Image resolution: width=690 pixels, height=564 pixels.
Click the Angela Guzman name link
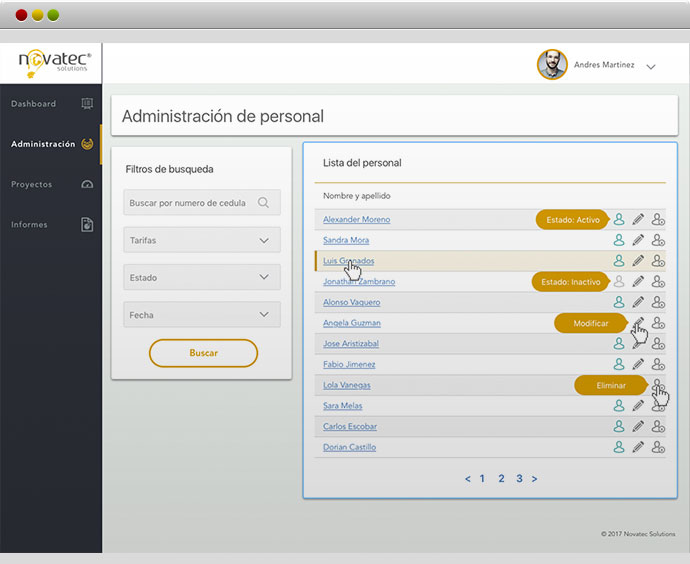(352, 323)
